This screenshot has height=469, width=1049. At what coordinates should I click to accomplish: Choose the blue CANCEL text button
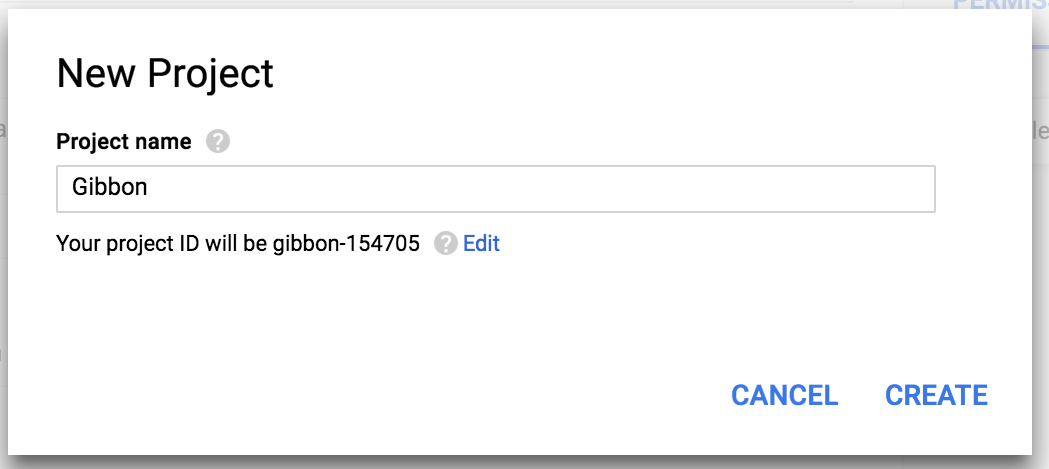point(784,395)
